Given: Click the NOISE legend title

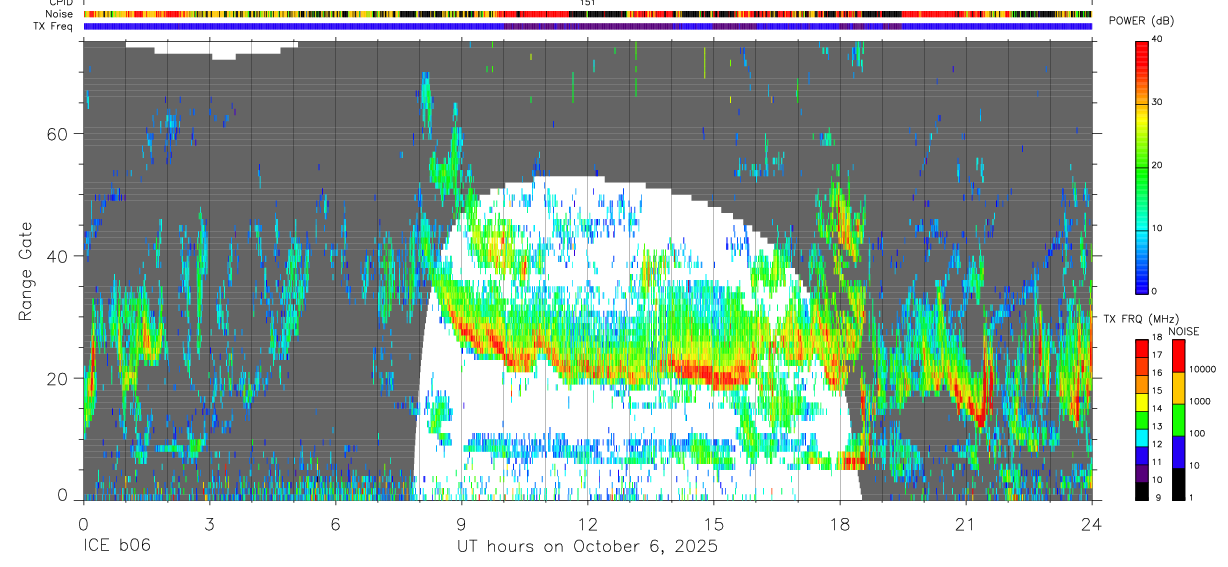Looking at the screenshot, I should coord(1184,330).
